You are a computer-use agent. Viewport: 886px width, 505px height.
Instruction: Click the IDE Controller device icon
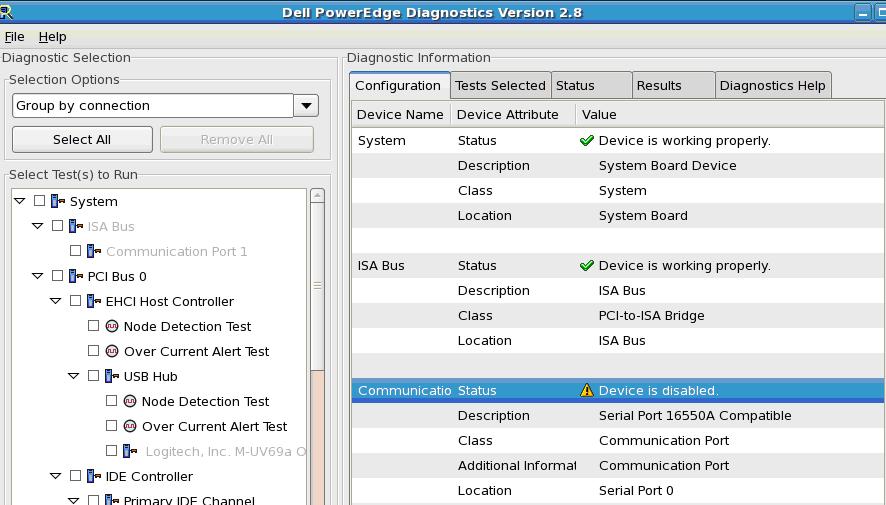coord(94,476)
